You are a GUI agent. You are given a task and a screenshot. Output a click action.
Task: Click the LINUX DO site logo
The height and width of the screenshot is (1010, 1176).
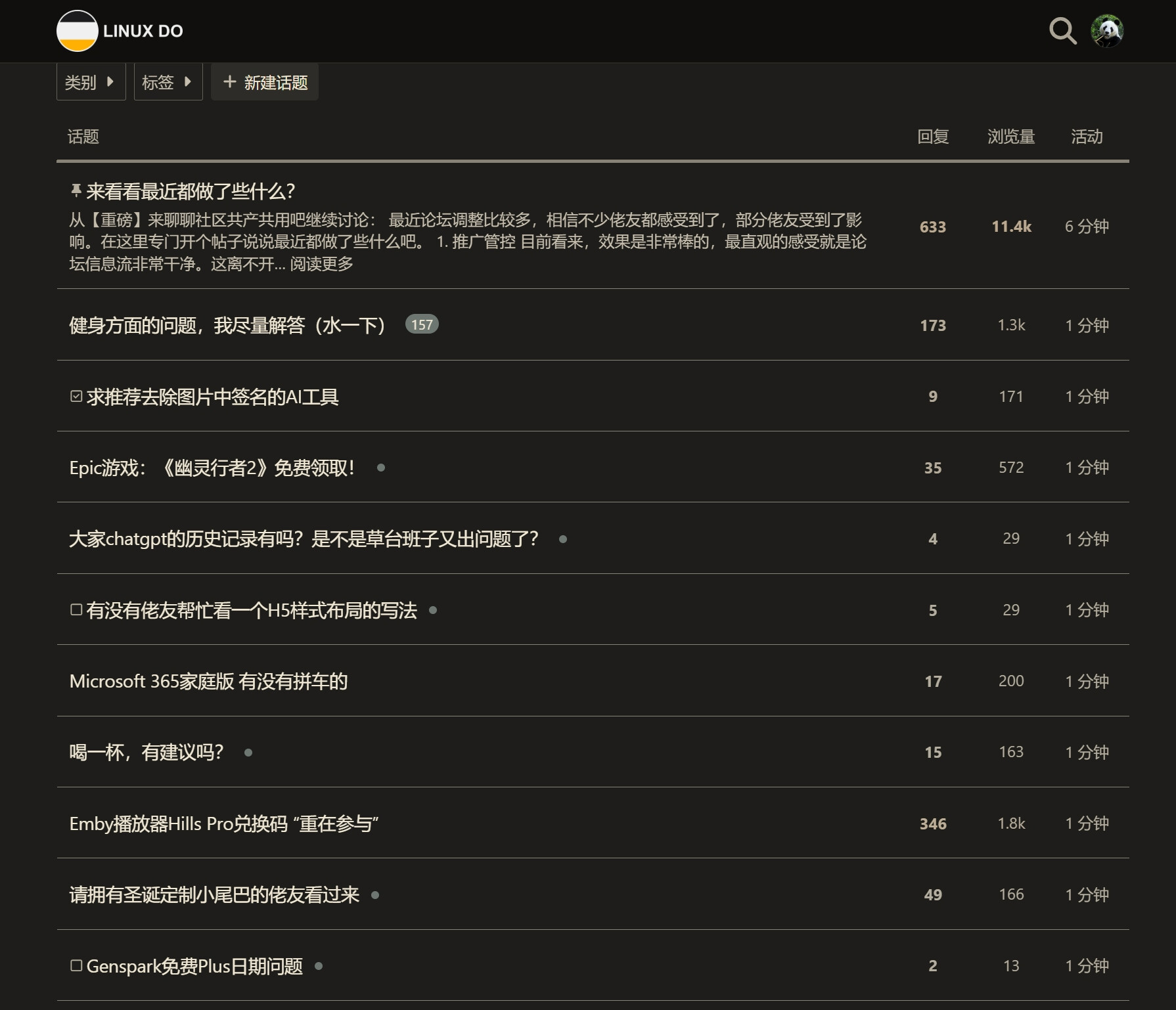point(120,31)
